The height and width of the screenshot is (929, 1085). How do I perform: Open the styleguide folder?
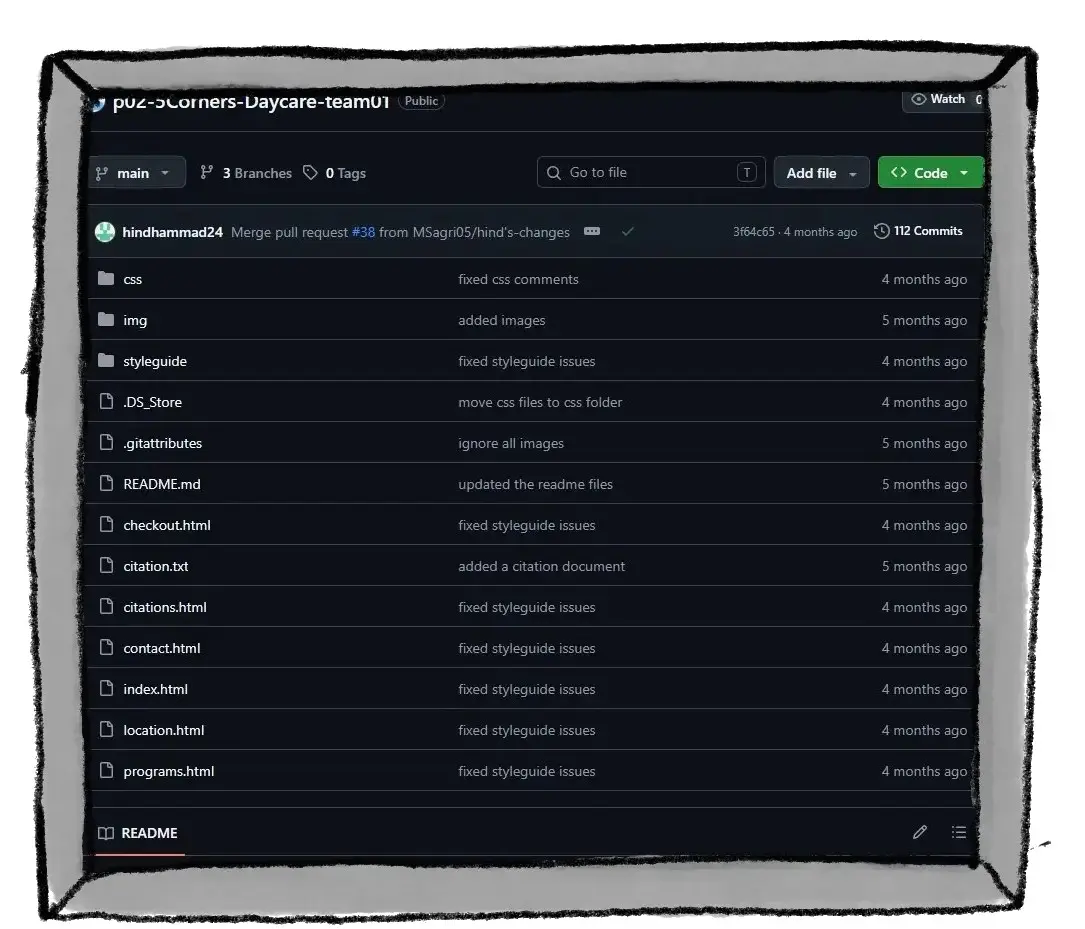tap(155, 361)
